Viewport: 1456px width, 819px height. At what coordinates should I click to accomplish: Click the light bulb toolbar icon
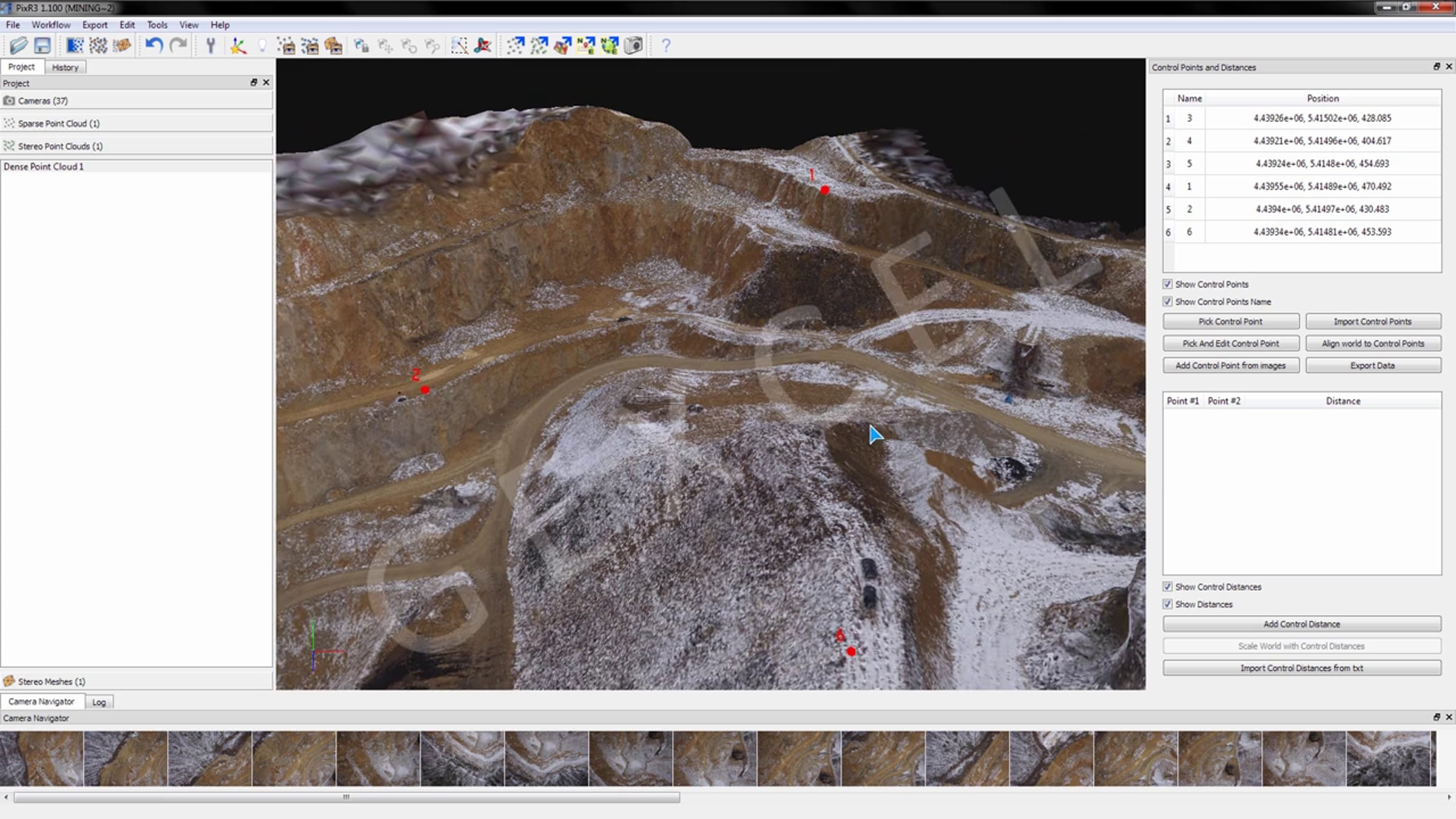point(262,45)
